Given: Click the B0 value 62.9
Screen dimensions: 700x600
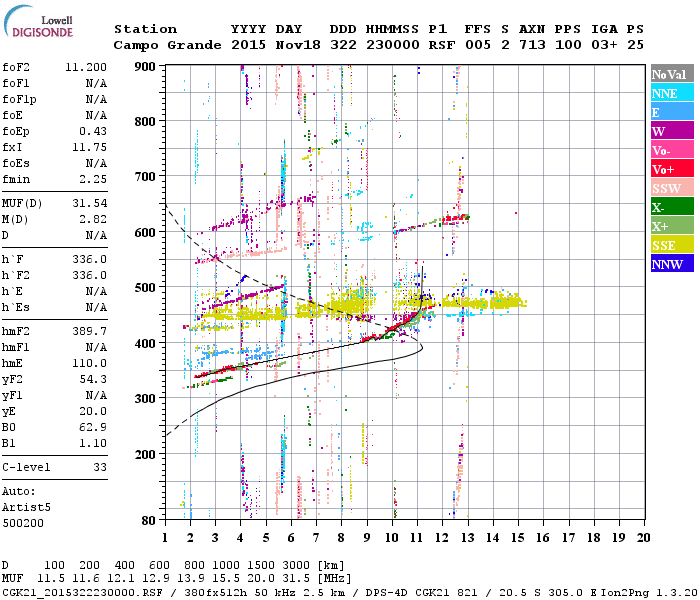Looking at the screenshot, I should click(x=93, y=427).
